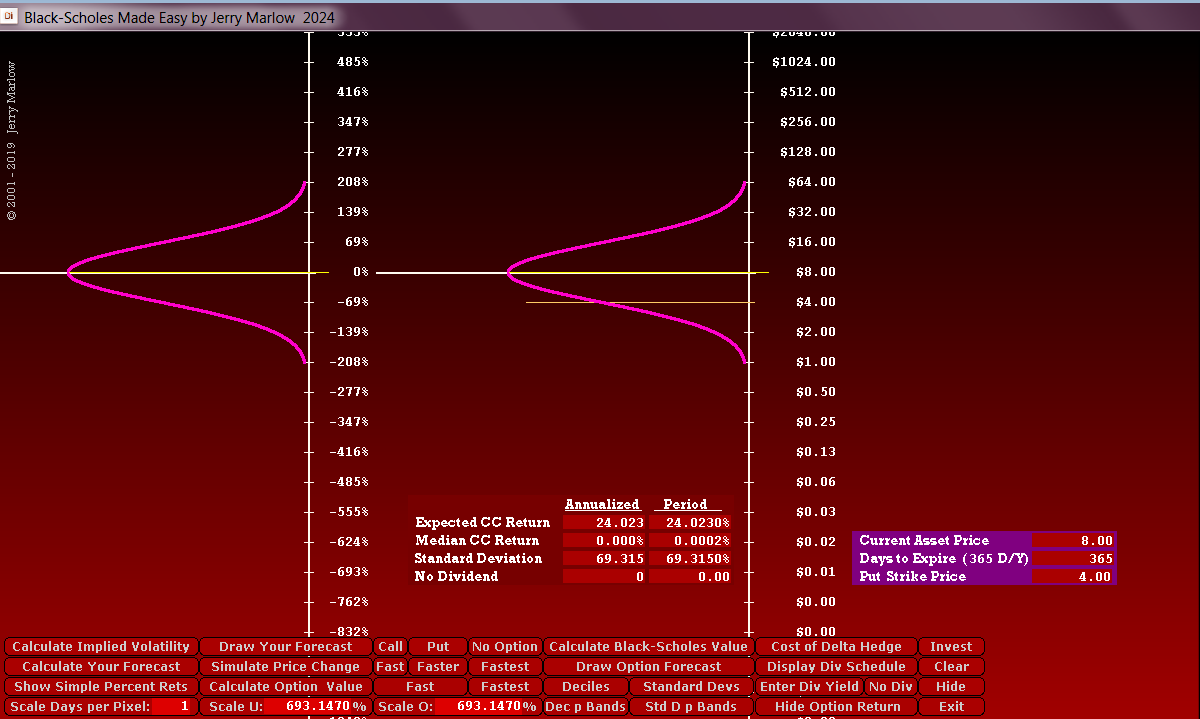Click the $1024.00 price axis label
The image size is (1200, 719).
[x=804, y=62]
